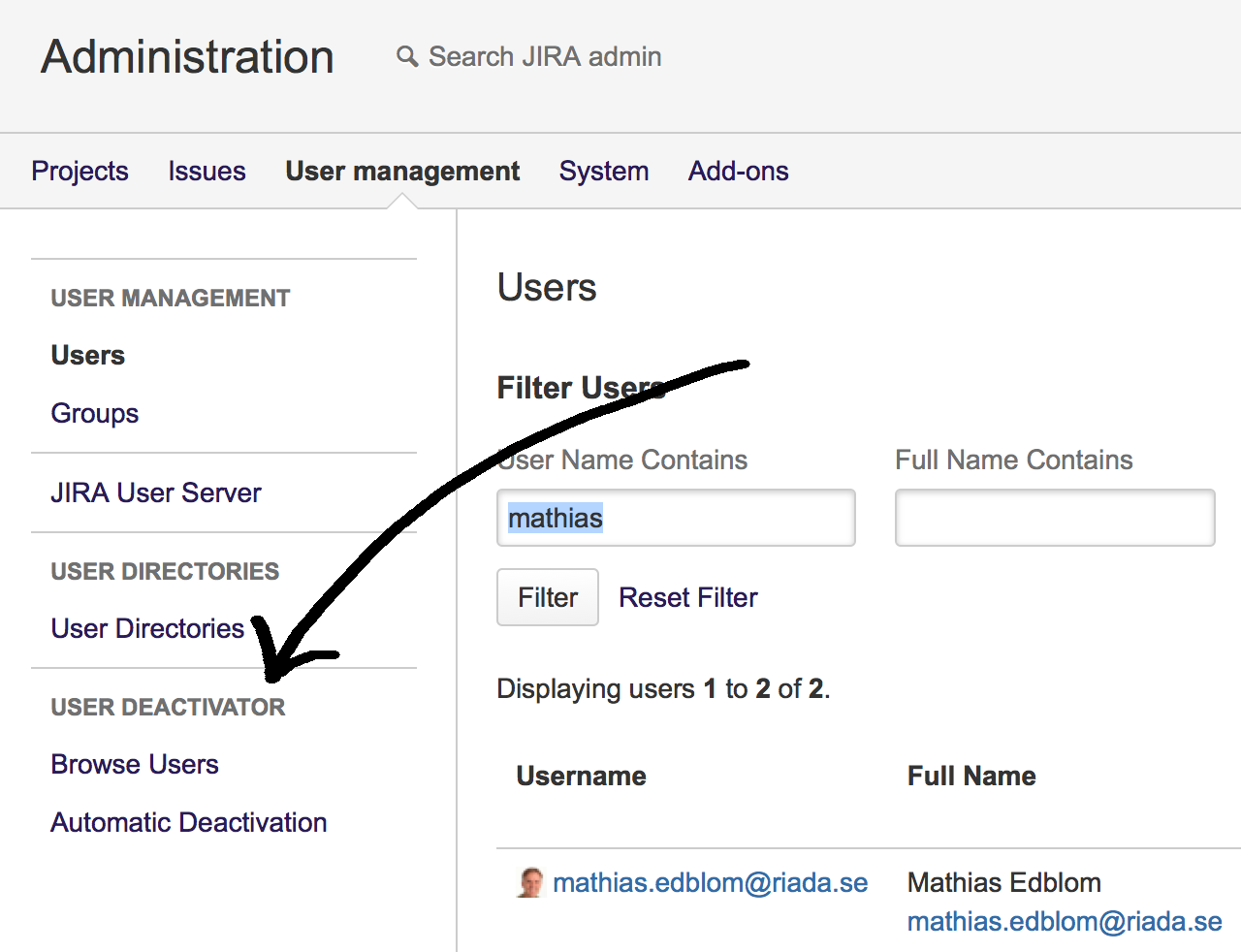
Task: Click the USER MANAGEMENT section heading
Action: (x=171, y=298)
